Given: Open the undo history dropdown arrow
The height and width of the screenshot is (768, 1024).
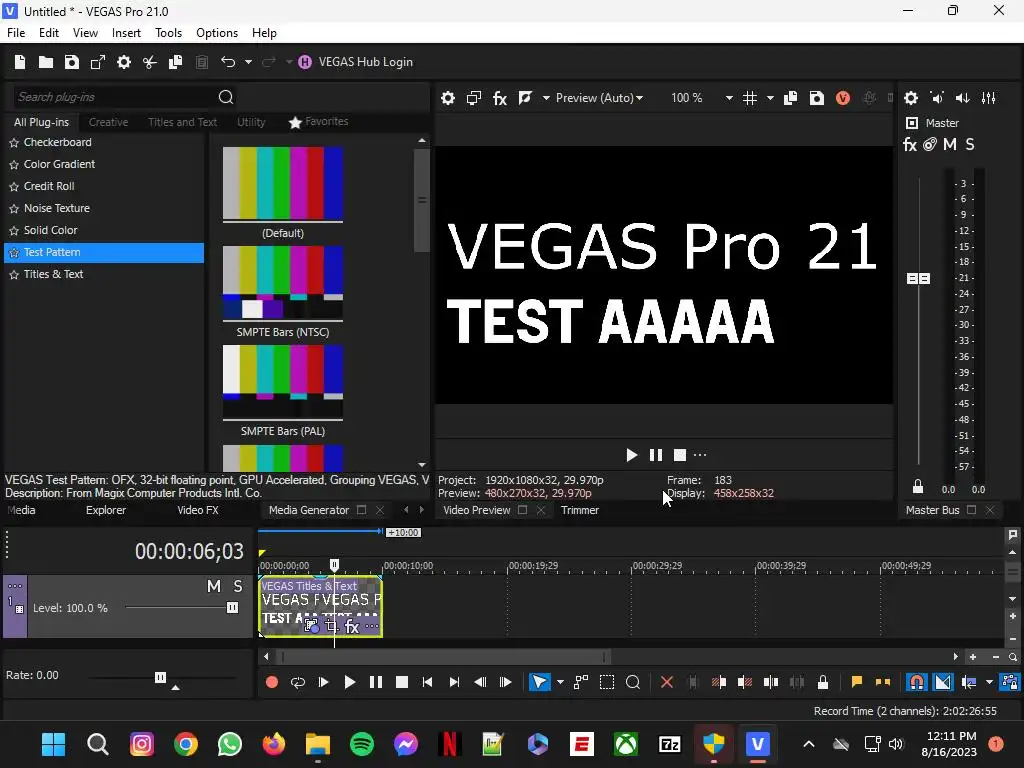Looking at the screenshot, I should [248, 62].
